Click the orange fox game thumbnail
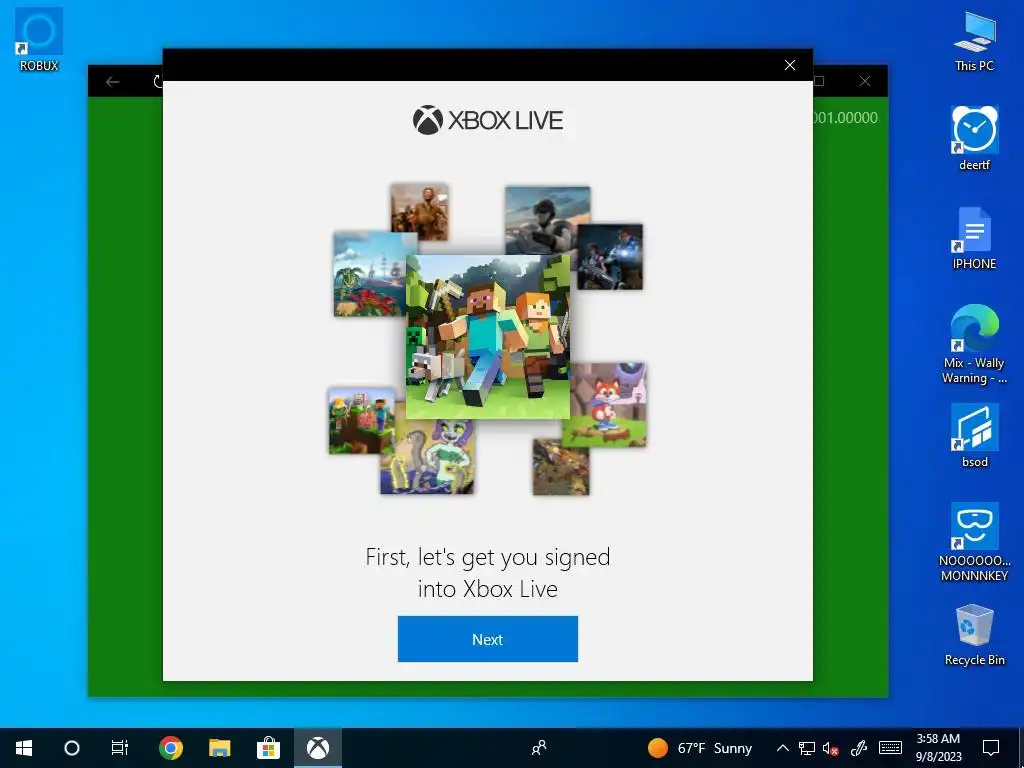The height and width of the screenshot is (768, 1024). pos(607,405)
